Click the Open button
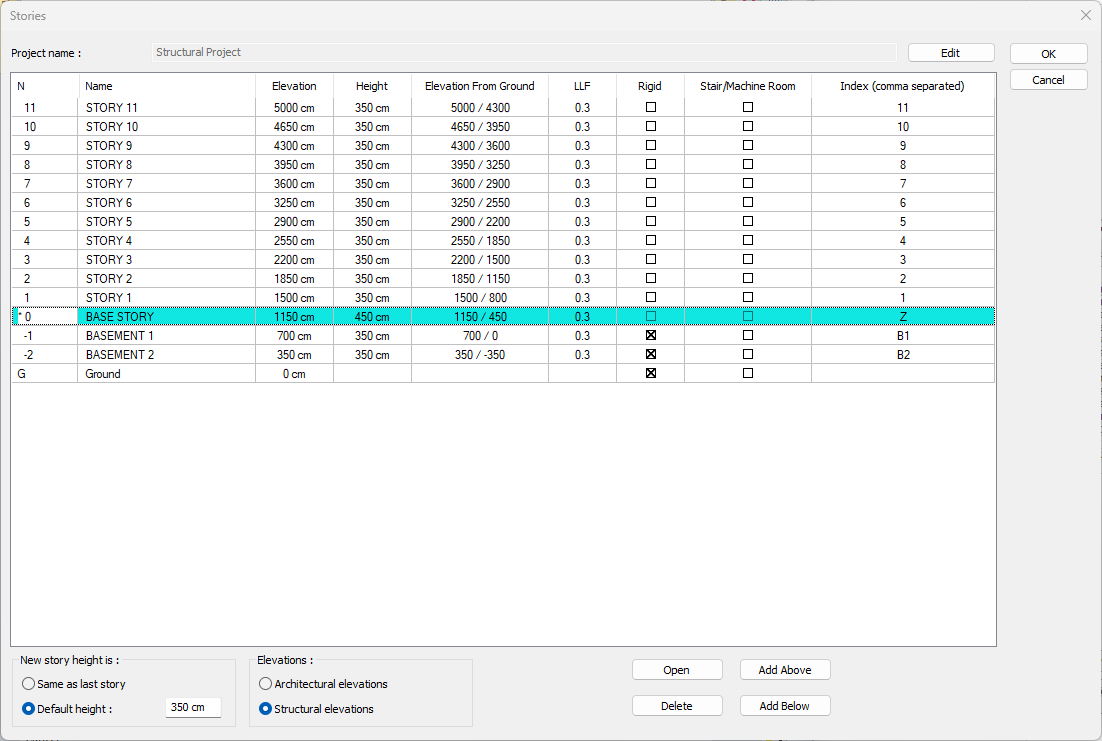This screenshot has width=1102, height=741. click(x=676, y=670)
